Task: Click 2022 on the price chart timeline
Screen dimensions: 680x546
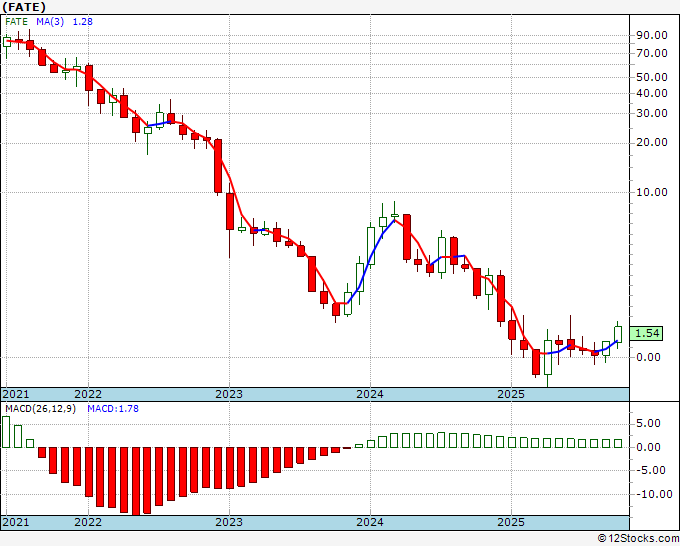Action: point(88,394)
